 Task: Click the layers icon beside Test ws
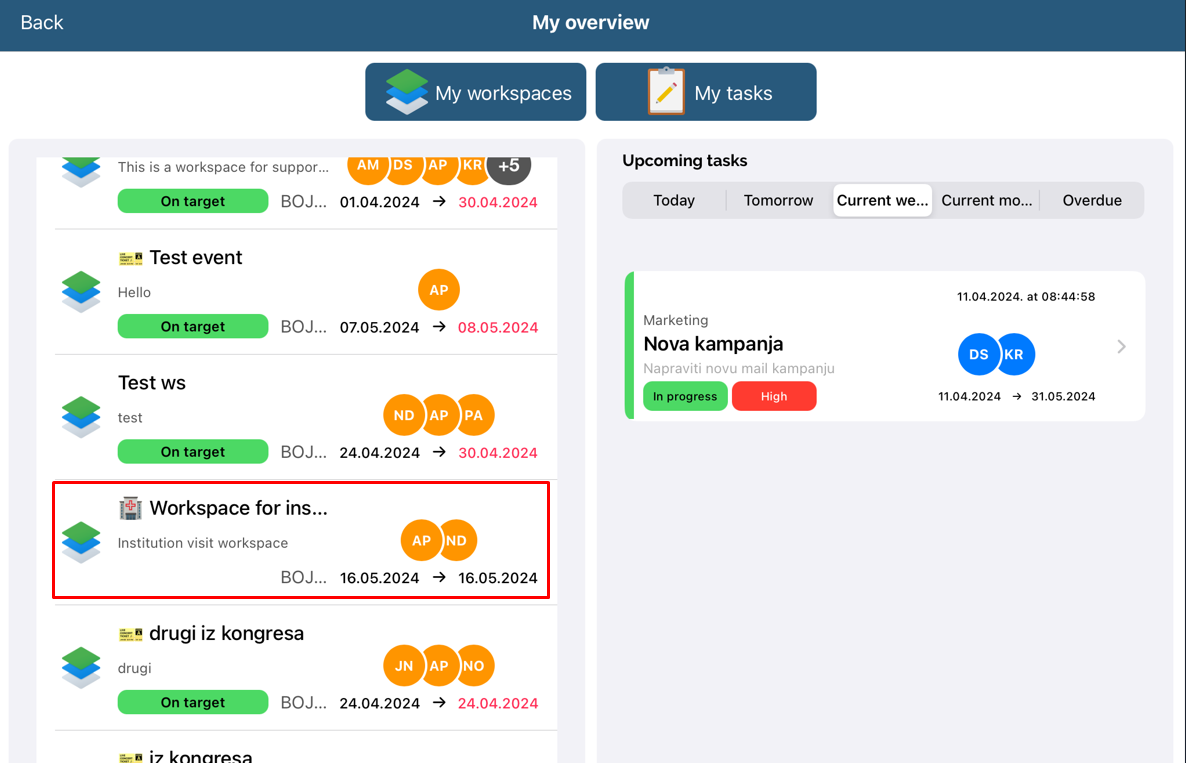click(x=81, y=417)
